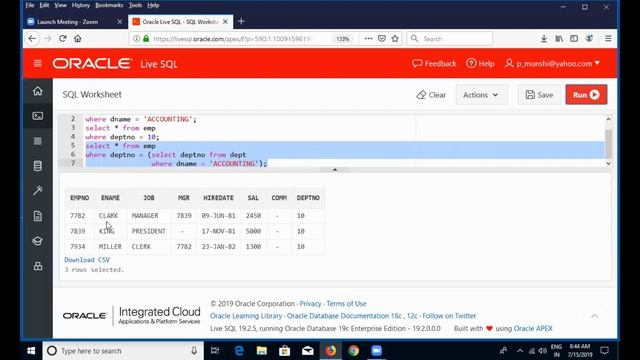Viewport: 640px width, 360px height.
Task: Reload the current page
Action: [62, 38]
